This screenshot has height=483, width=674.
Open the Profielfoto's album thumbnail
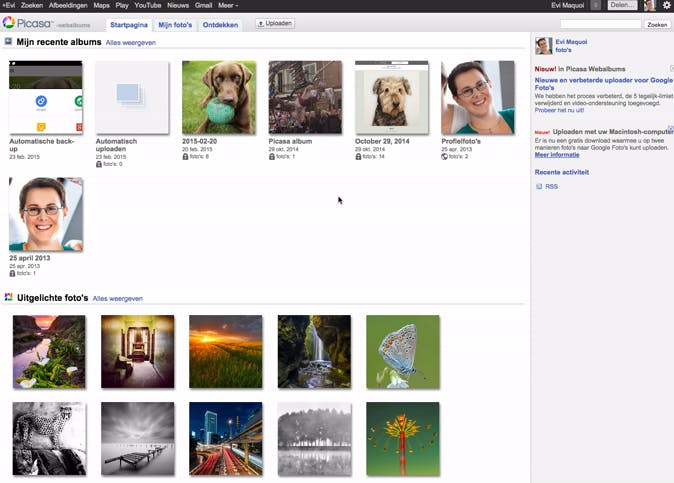point(478,97)
